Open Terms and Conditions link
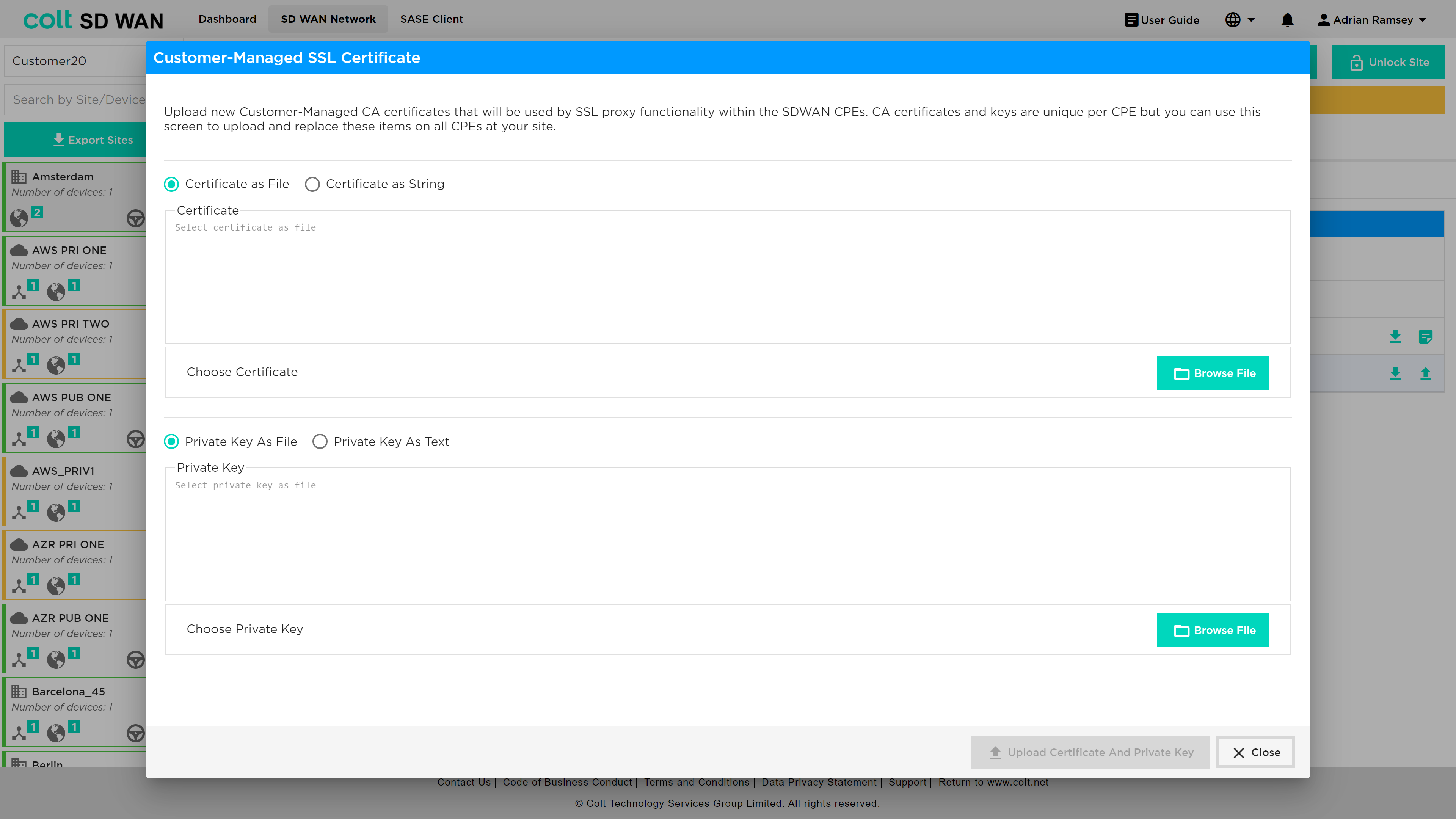The image size is (1456, 819). (697, 782)
